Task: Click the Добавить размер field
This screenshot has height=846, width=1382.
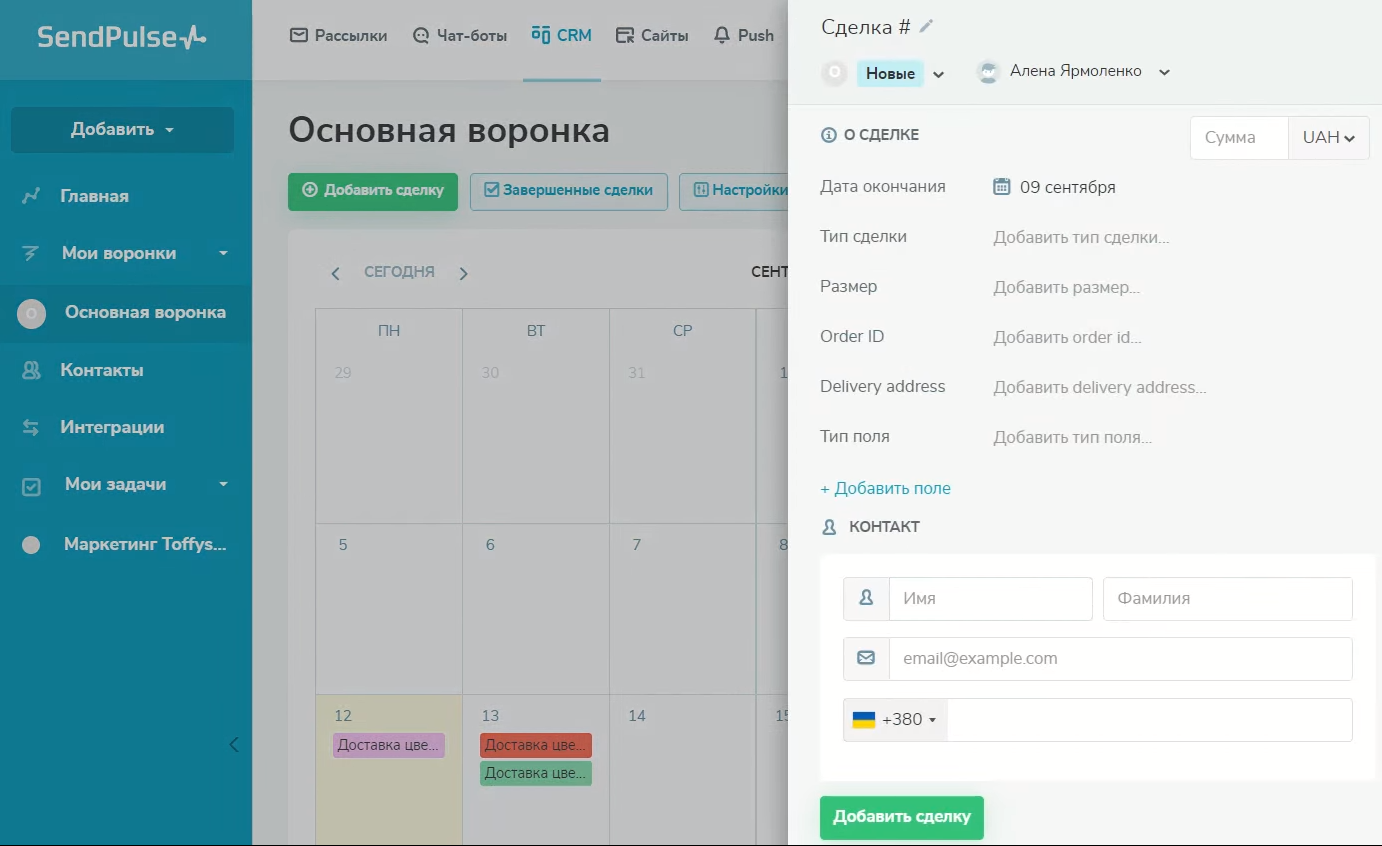Action: [1066, 287]
